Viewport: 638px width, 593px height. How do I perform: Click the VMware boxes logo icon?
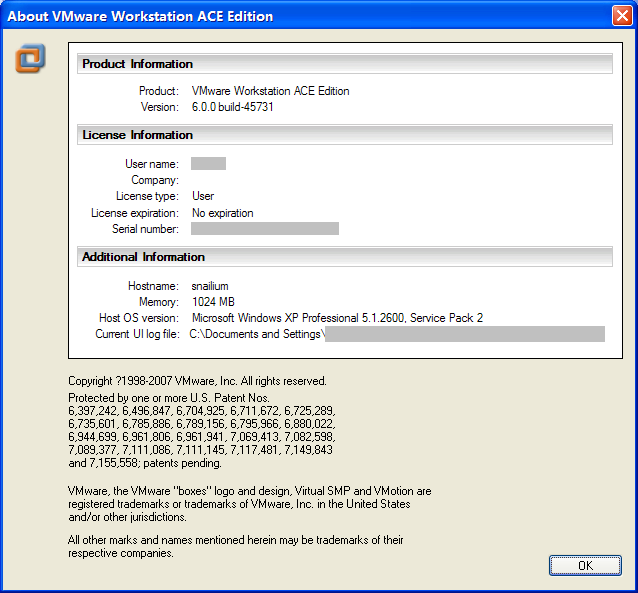tap(30, 58)
